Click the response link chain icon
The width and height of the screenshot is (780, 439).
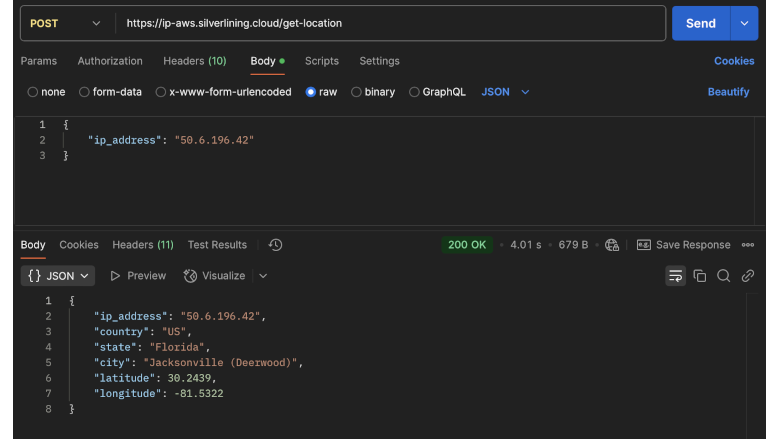(x=748, y=275)
